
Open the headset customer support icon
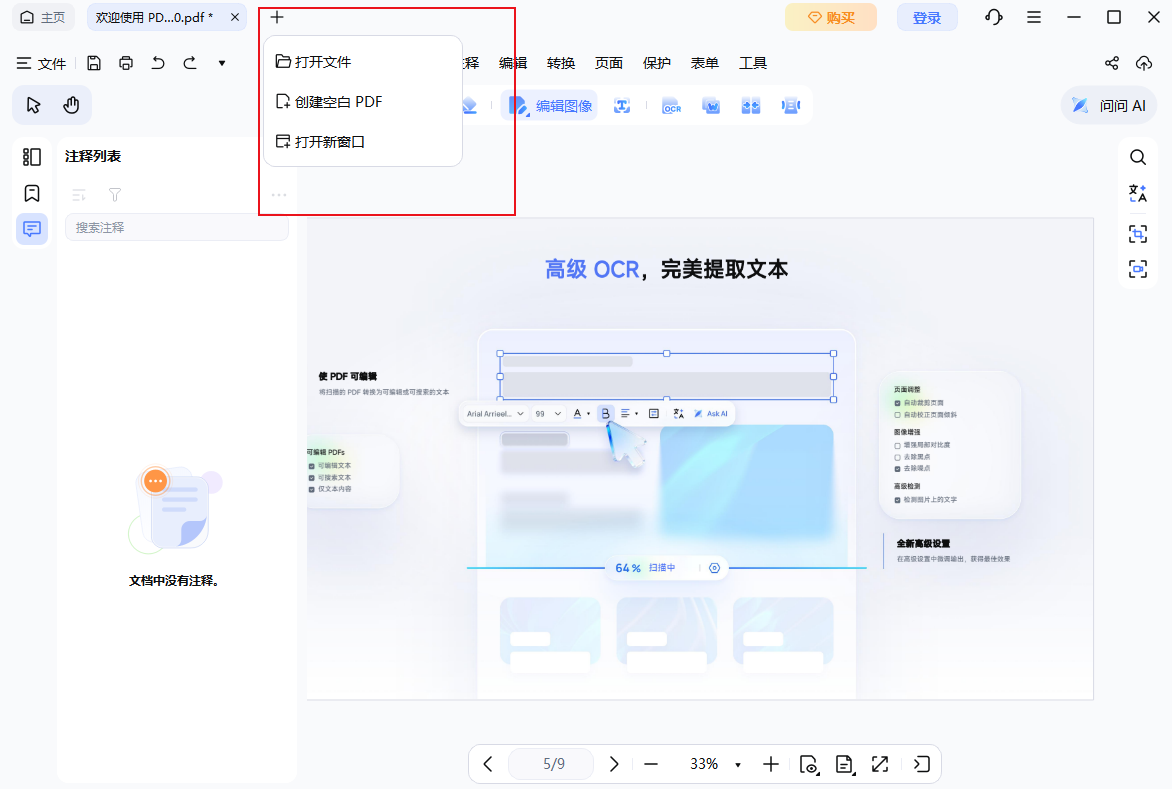[x=993, y=17]
